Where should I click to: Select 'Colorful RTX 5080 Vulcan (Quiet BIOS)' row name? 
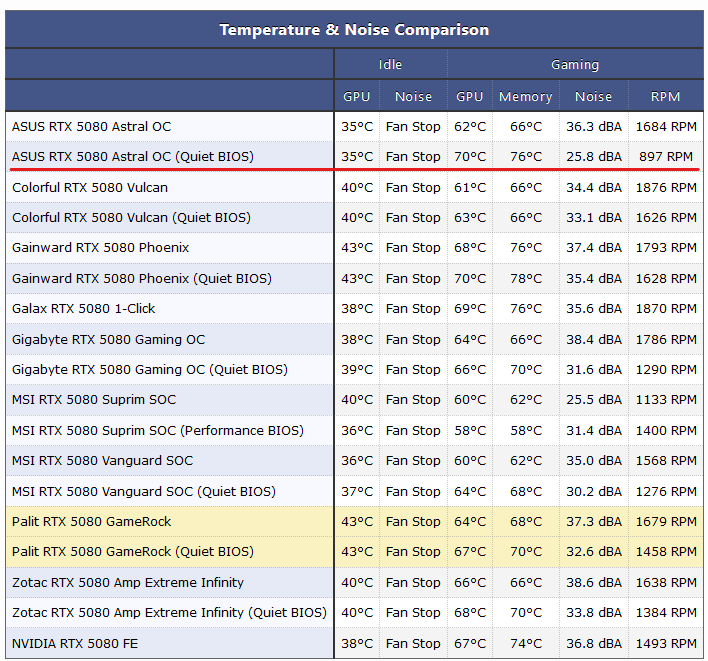(131, 218)
